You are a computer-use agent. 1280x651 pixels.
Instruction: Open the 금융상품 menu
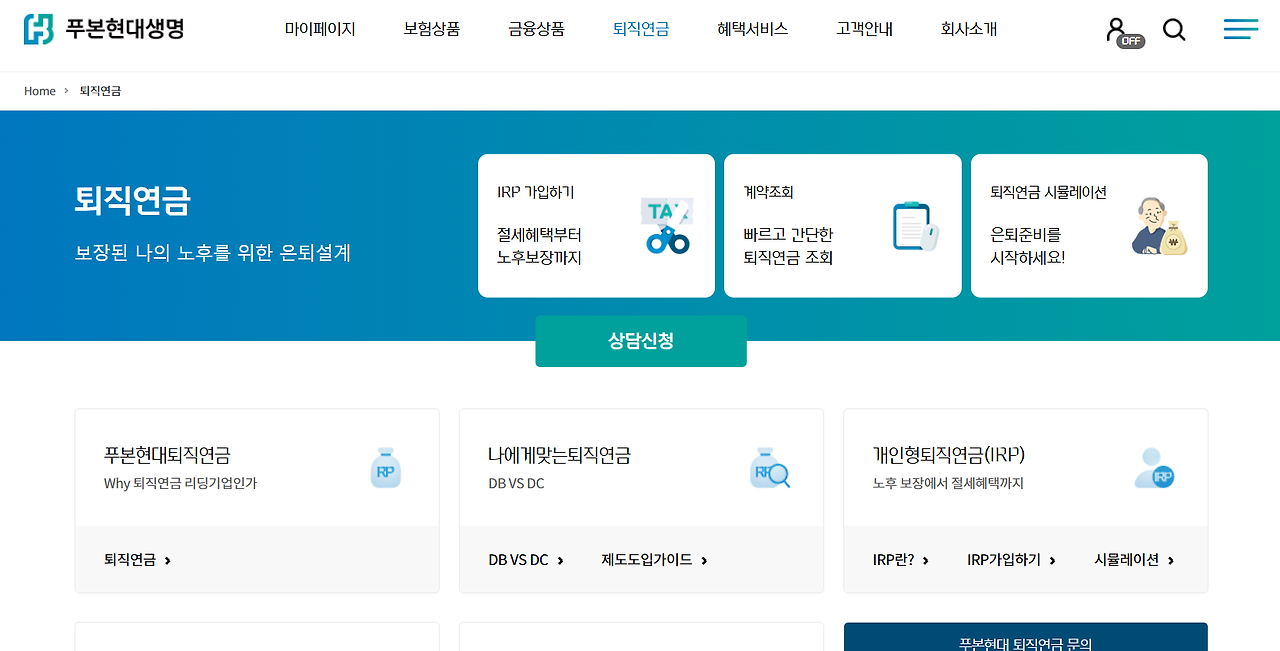[x=536, y=30]
